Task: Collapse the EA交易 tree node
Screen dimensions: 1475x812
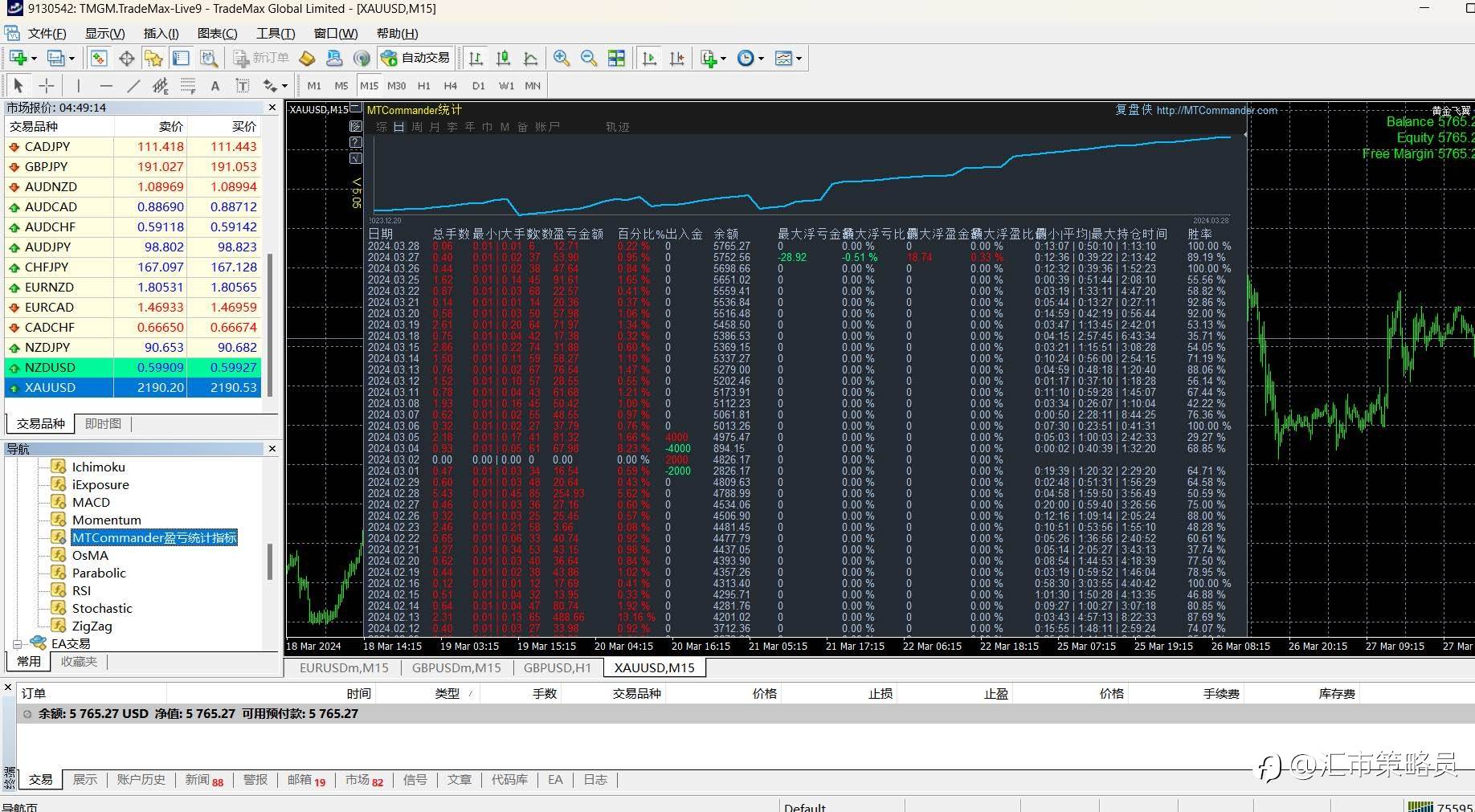Action: 17,643
